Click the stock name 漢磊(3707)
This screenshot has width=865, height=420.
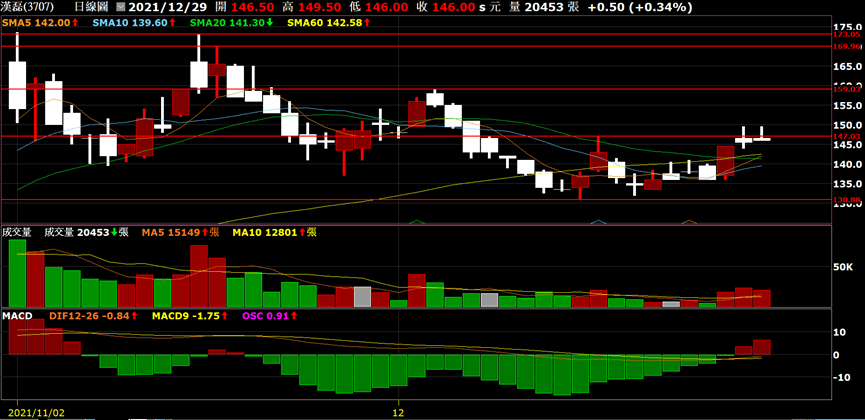click(29, 8)
